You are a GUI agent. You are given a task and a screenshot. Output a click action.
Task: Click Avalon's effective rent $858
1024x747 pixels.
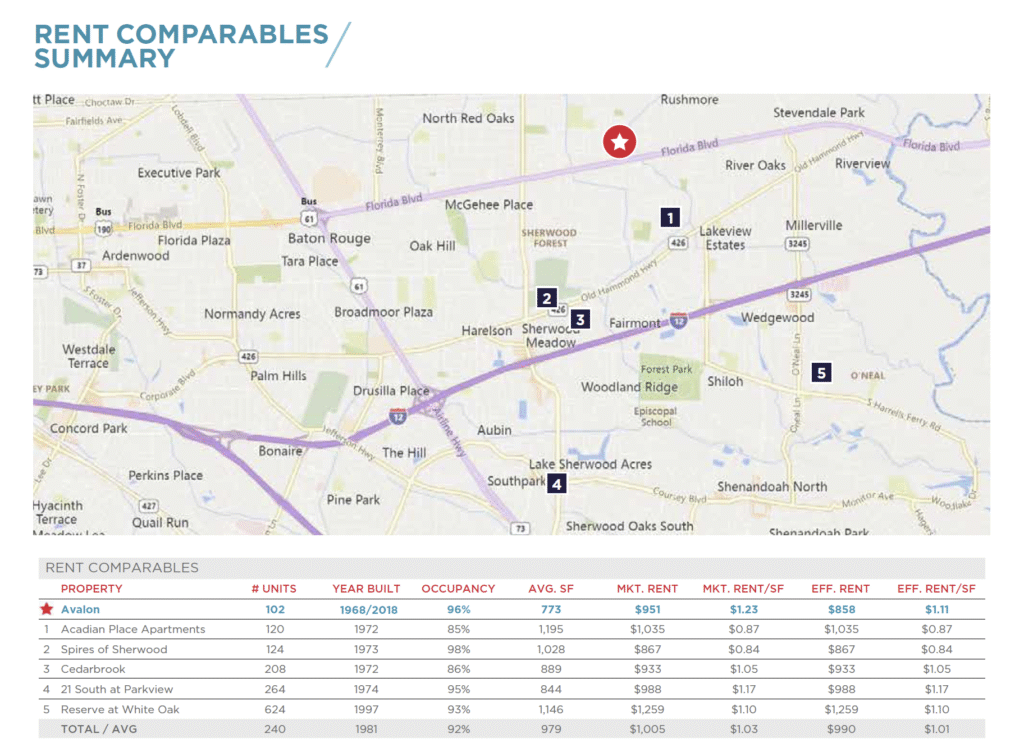click(x=841, y=609)
